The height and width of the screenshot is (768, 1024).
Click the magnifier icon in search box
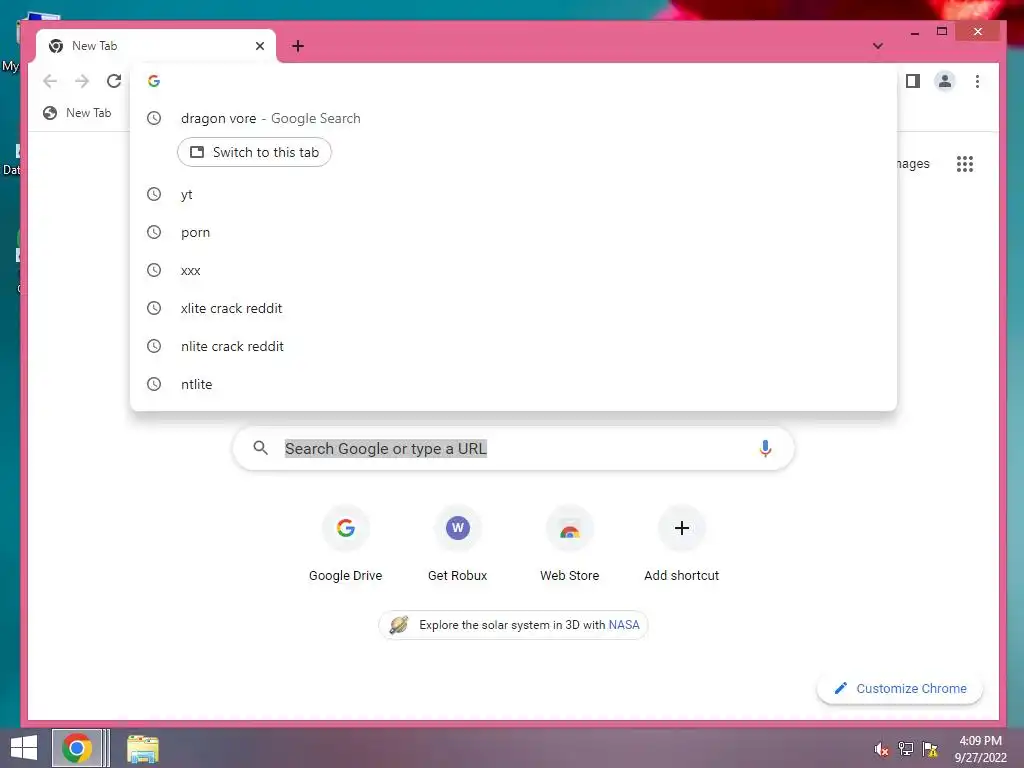coord(261,448)
